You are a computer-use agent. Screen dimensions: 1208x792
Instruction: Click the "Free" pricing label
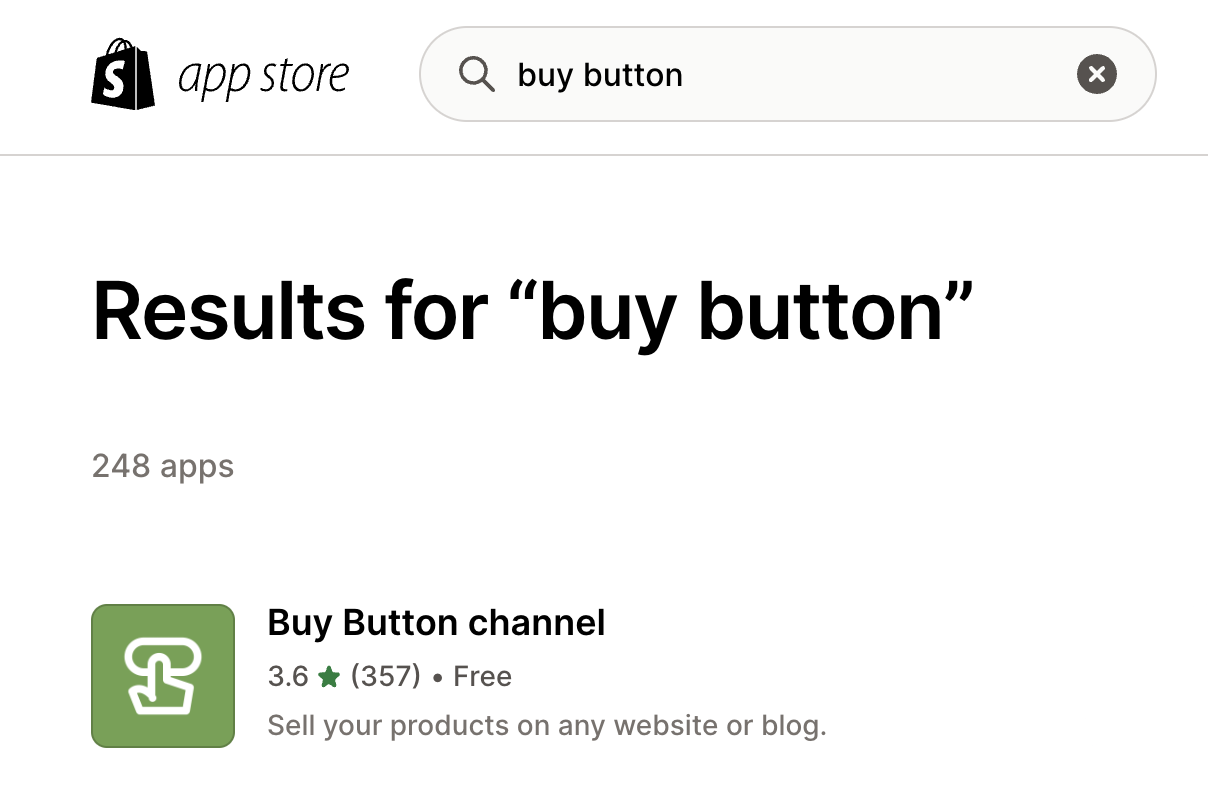pos(482,677)
